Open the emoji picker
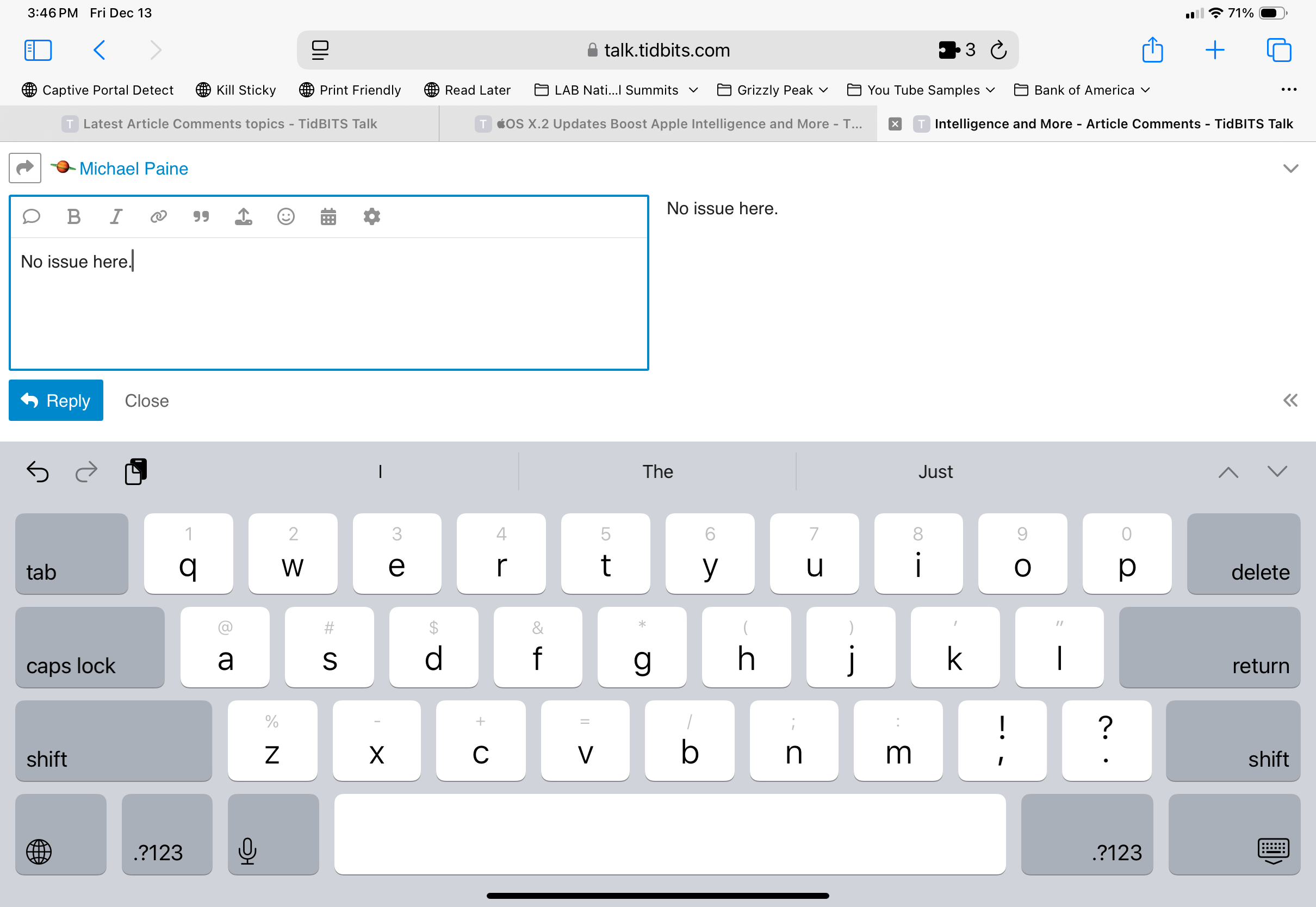1316x907 pixels. tap(286, 216)
